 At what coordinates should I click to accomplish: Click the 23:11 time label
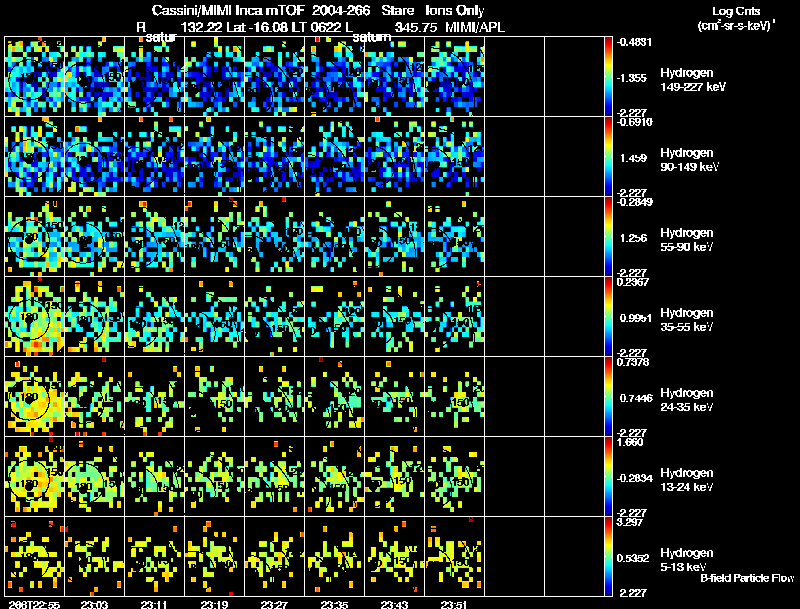click(x=154, y=605)
